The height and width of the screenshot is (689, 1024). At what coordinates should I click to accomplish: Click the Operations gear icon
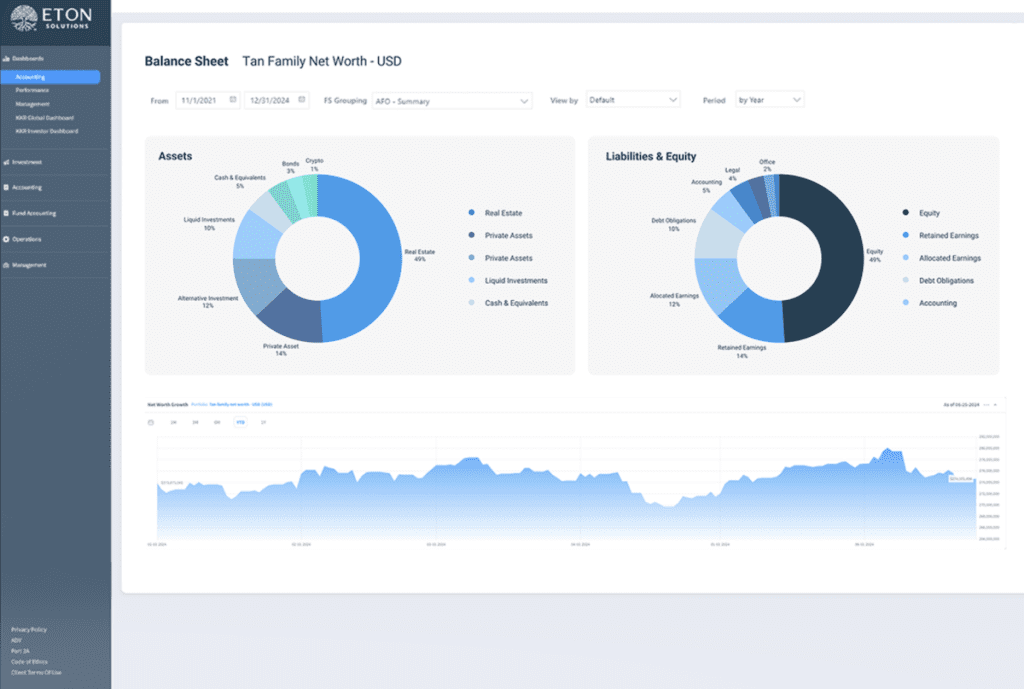click(x=6, y=239)
